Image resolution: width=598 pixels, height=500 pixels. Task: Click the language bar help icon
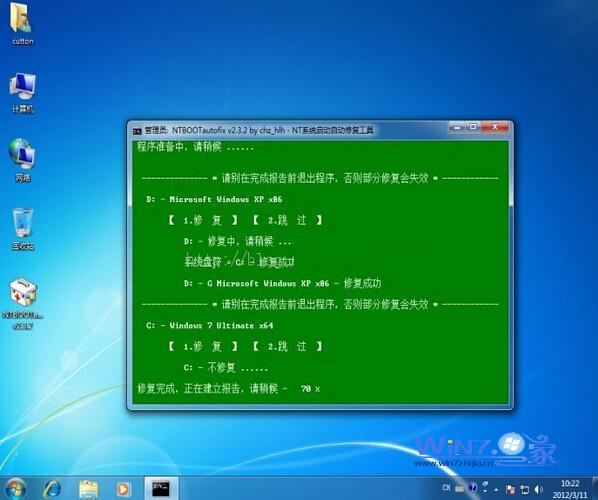pos(473,487)
